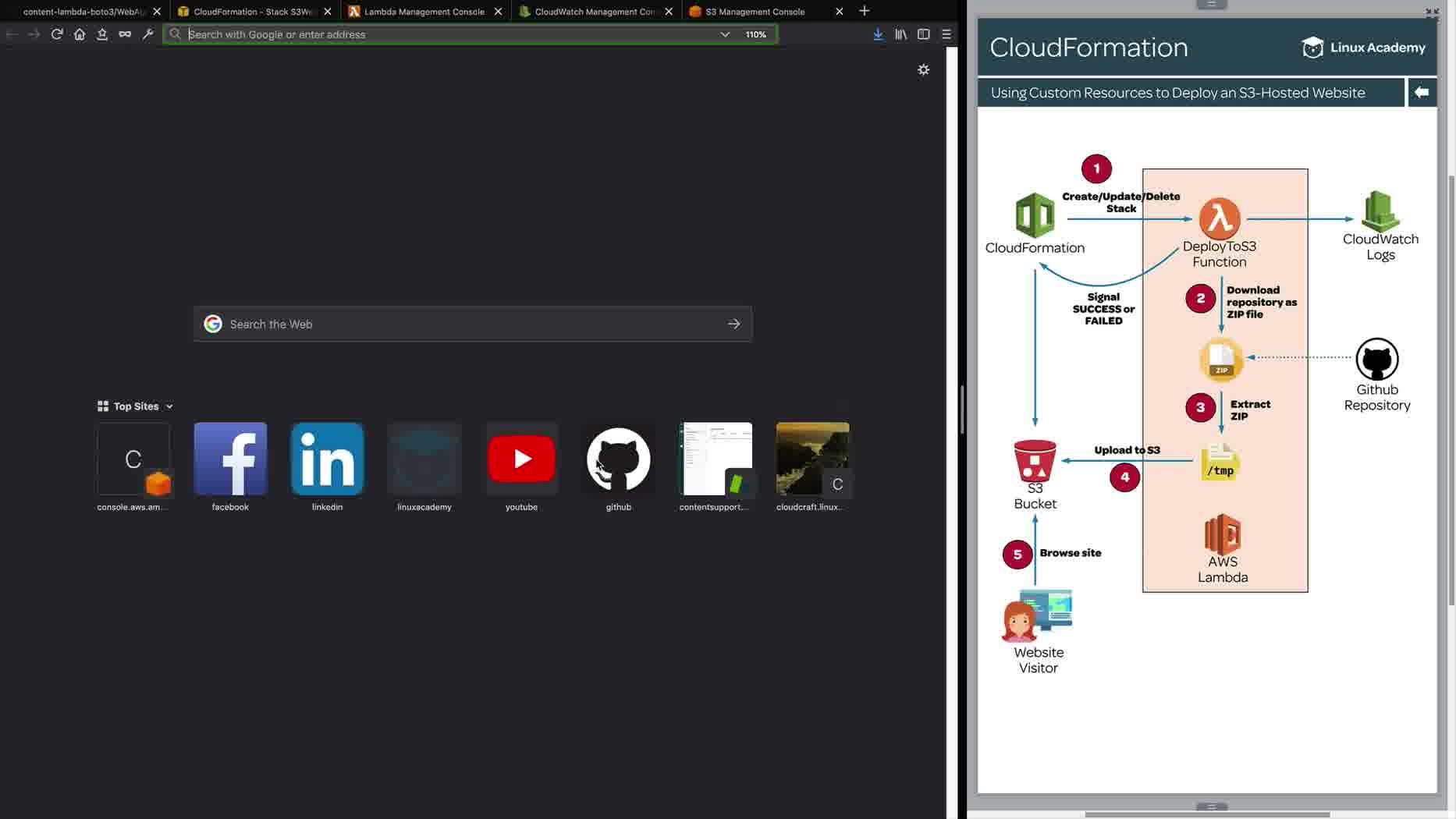
Task: Click the 'Download repository as ZIP file' label
Action: (x=1262, y=302)
